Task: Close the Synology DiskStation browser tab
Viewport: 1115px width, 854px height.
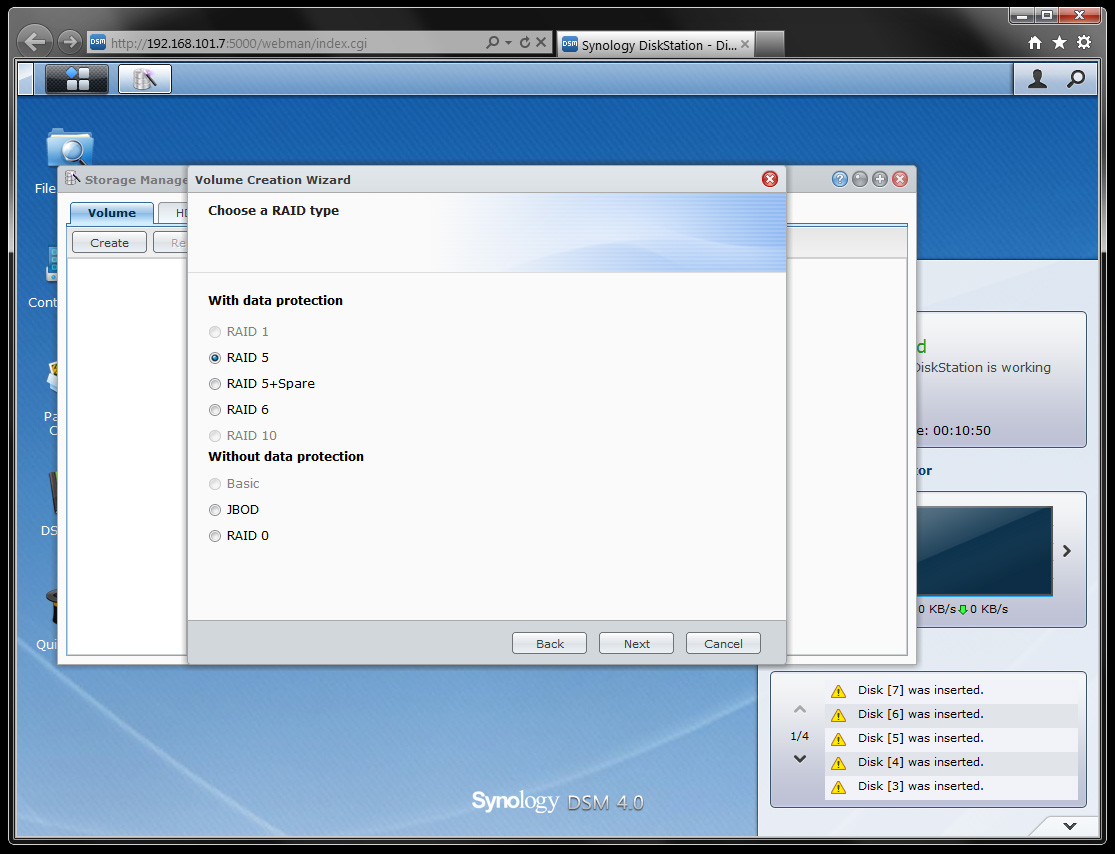Action: 745,44
